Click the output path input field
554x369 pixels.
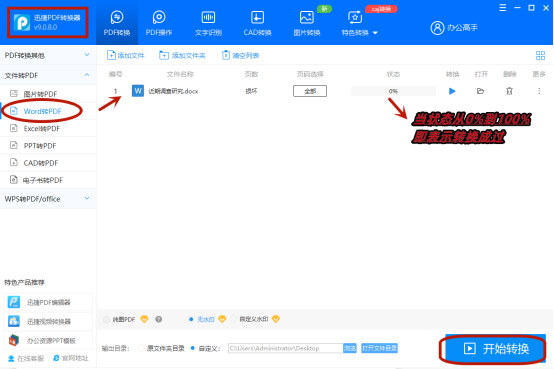click(285, 348)
